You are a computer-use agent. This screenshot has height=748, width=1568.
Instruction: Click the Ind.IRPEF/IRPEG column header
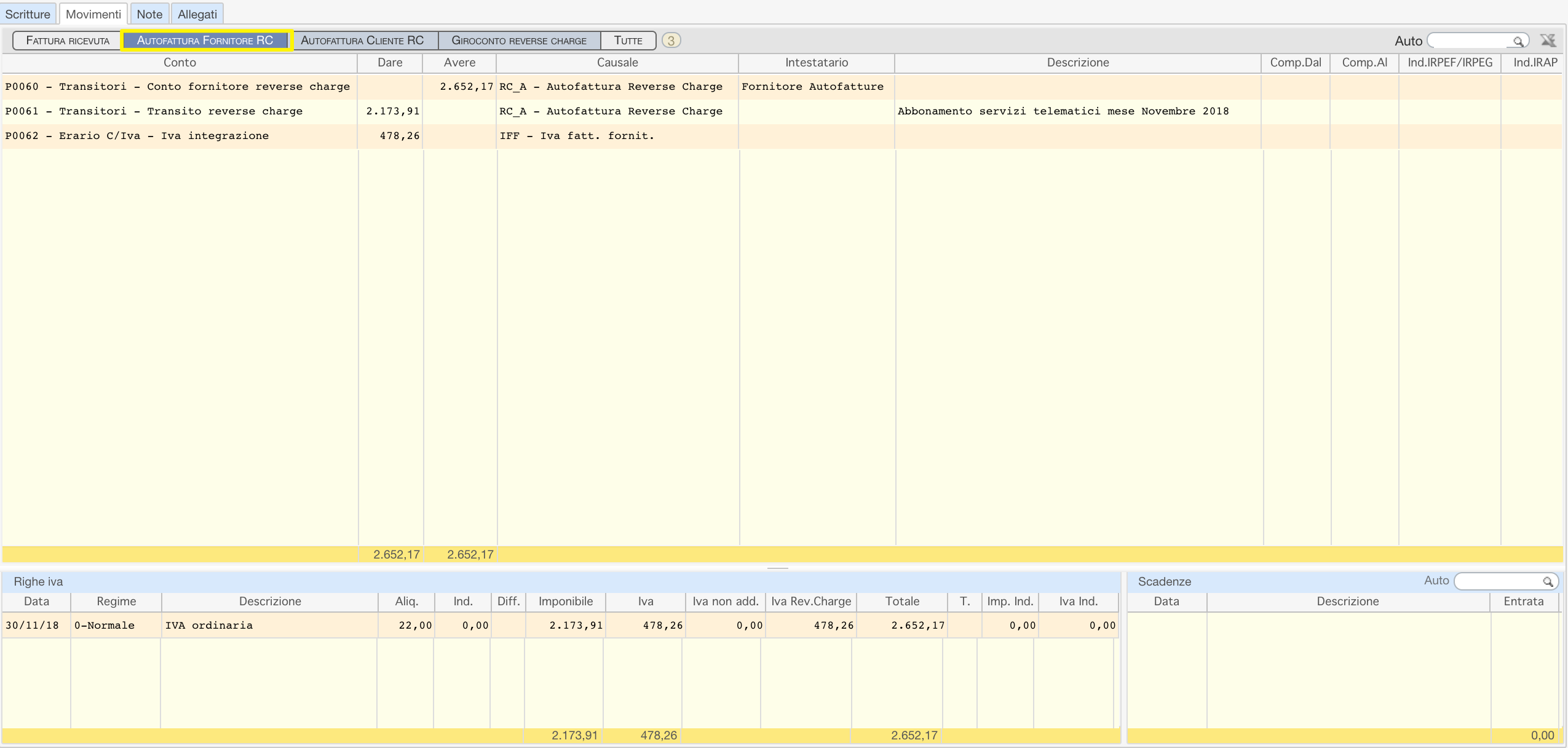tap(1450, 63)
